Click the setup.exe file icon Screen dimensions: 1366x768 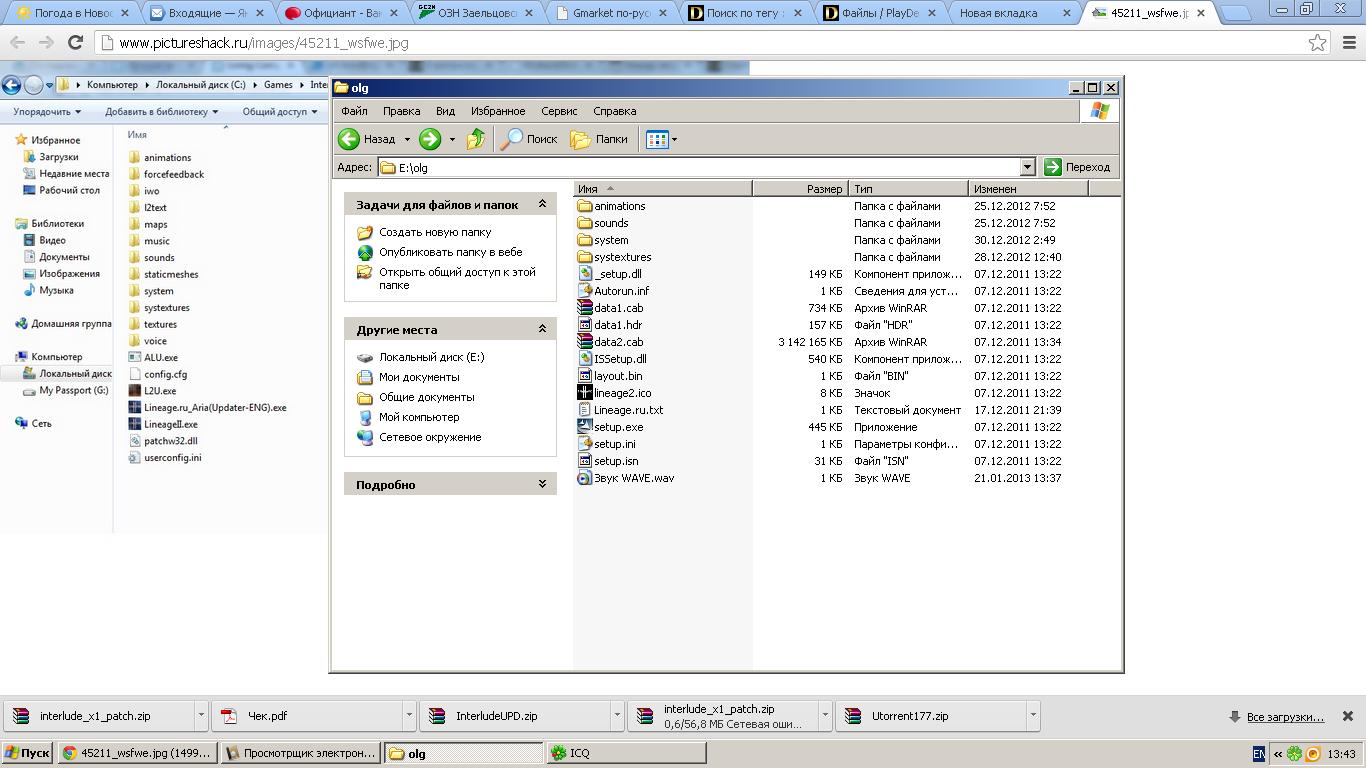(x=585, y=427)
